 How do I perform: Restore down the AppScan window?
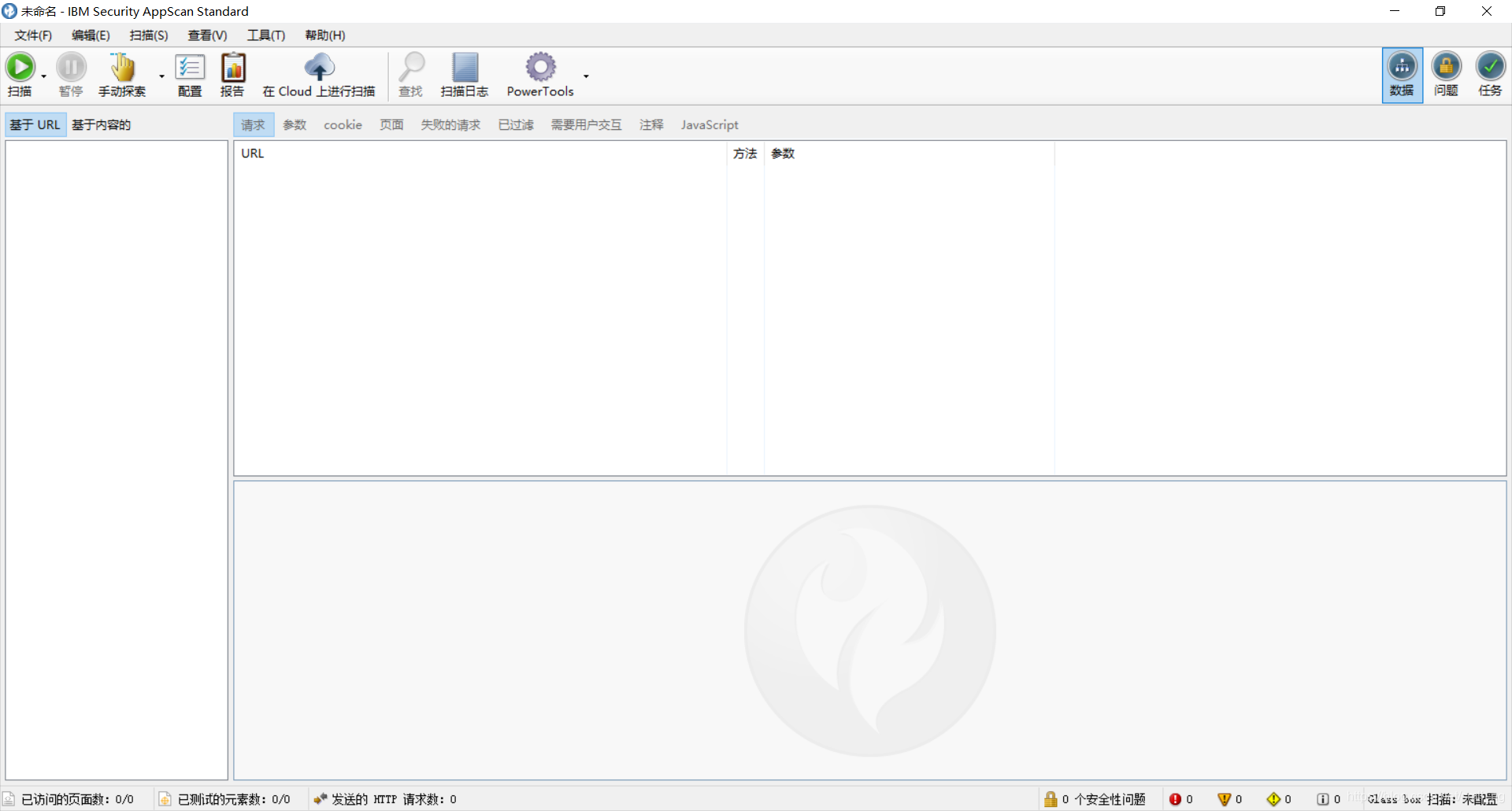tap(1440, 11)
